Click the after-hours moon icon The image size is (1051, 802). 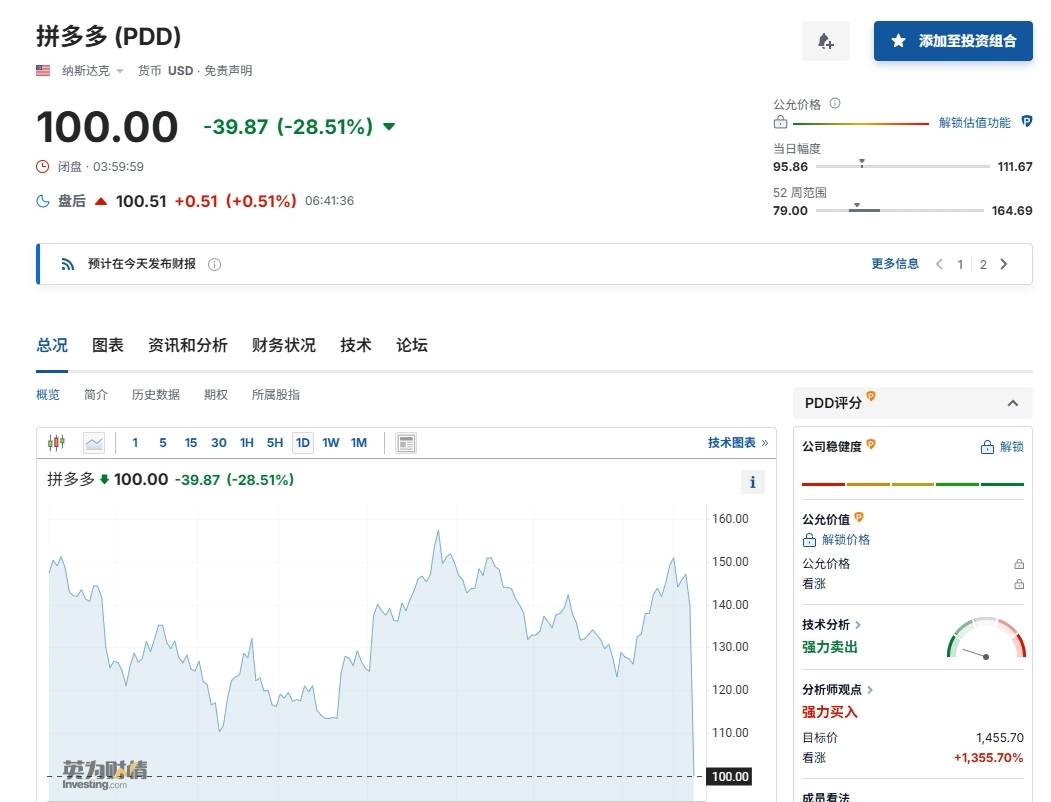43,201
